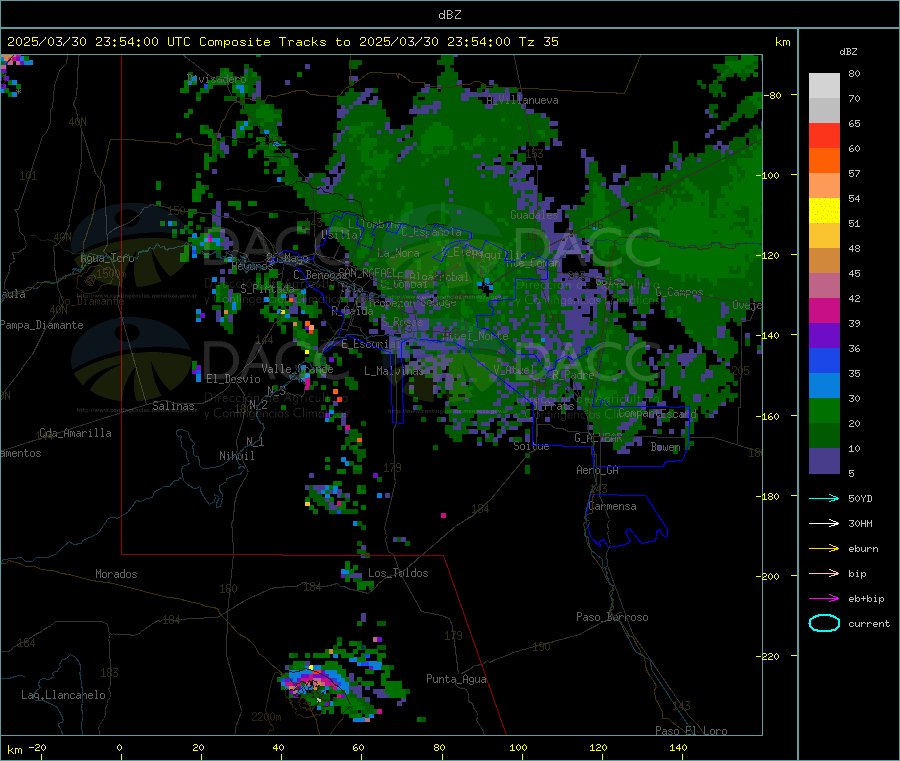This screenshot has width=900, height=761.
Task: Select the red 60-65 dBZ legend swatch
Action: tap(824, 135)
